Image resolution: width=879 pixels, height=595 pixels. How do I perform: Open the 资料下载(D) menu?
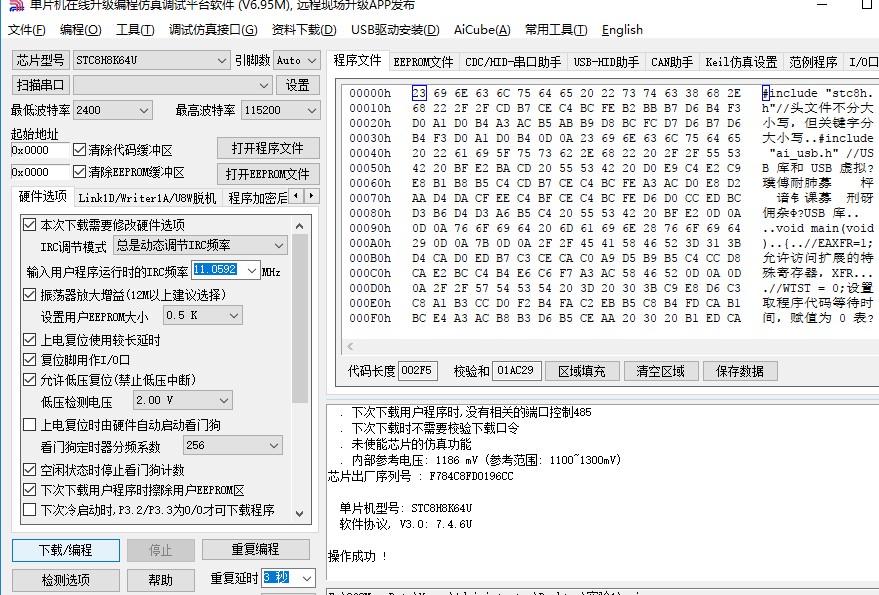(x=304, y=30)
